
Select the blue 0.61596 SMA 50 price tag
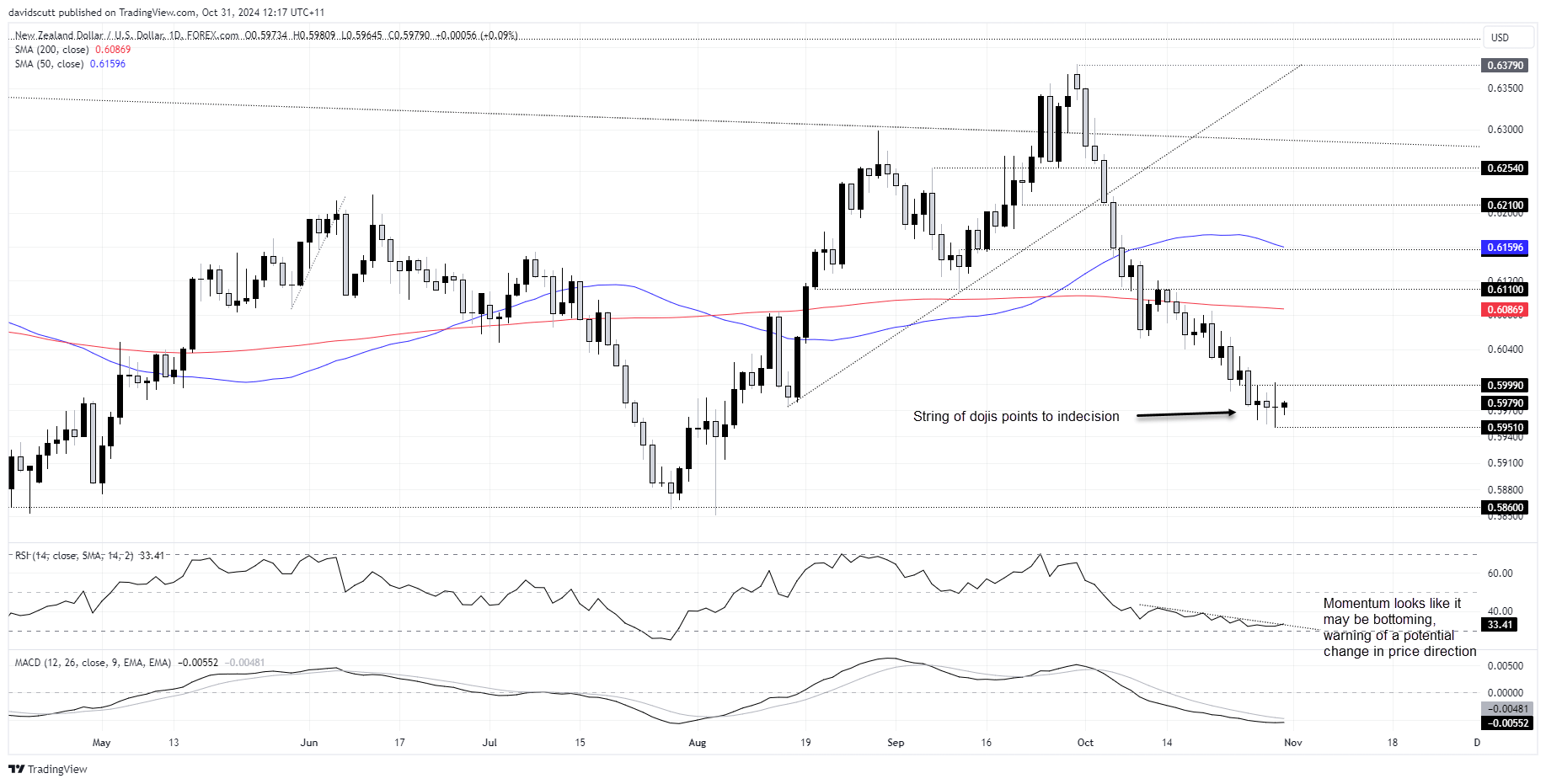pyautogui.click(x=1505, y=248)
